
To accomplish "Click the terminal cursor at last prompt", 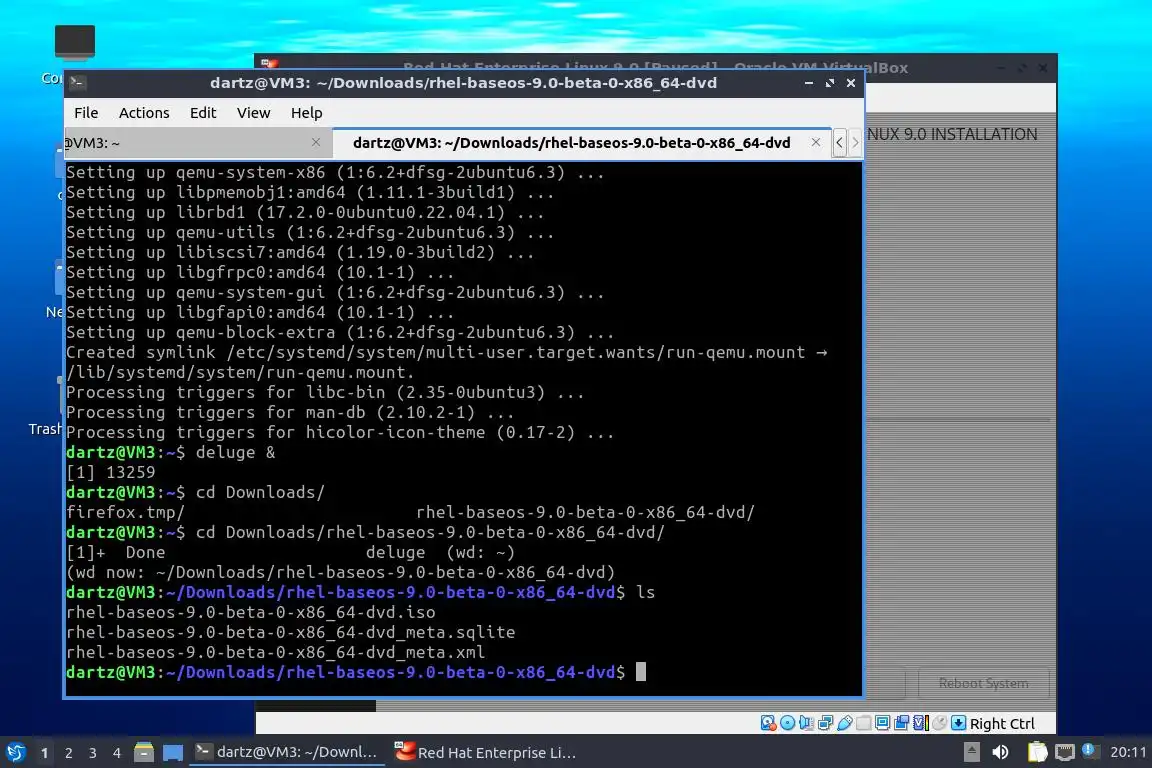I will coord(641,672).
